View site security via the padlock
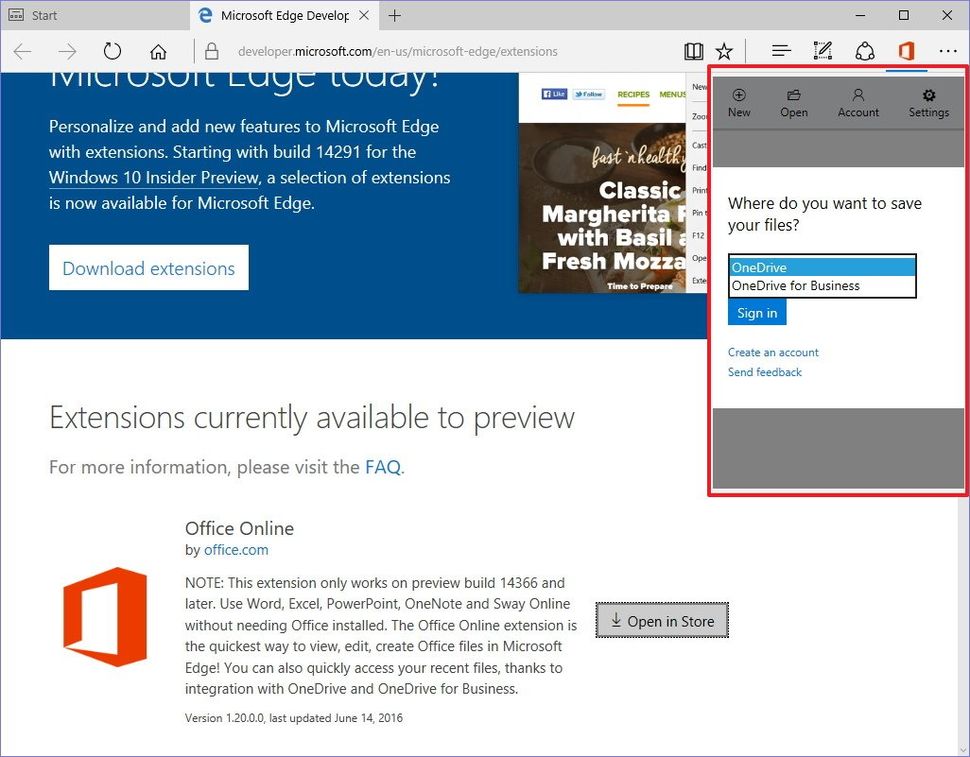This screenshot has height=757, width=970. tap(211, 50)
